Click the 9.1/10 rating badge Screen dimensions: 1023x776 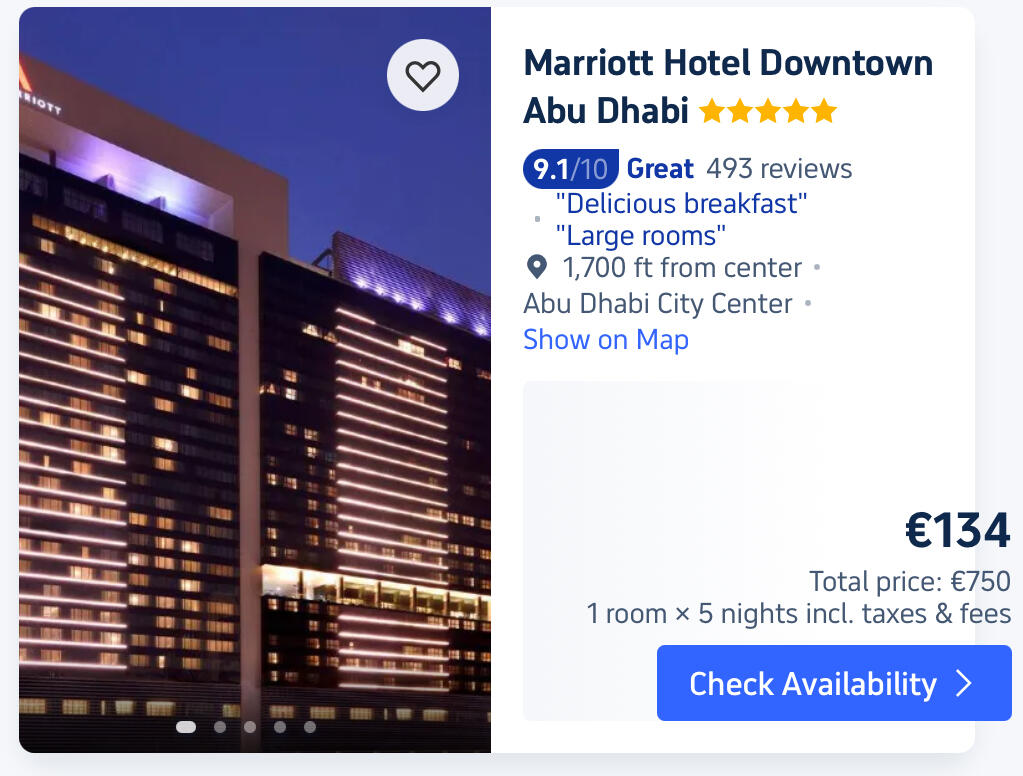571,169
